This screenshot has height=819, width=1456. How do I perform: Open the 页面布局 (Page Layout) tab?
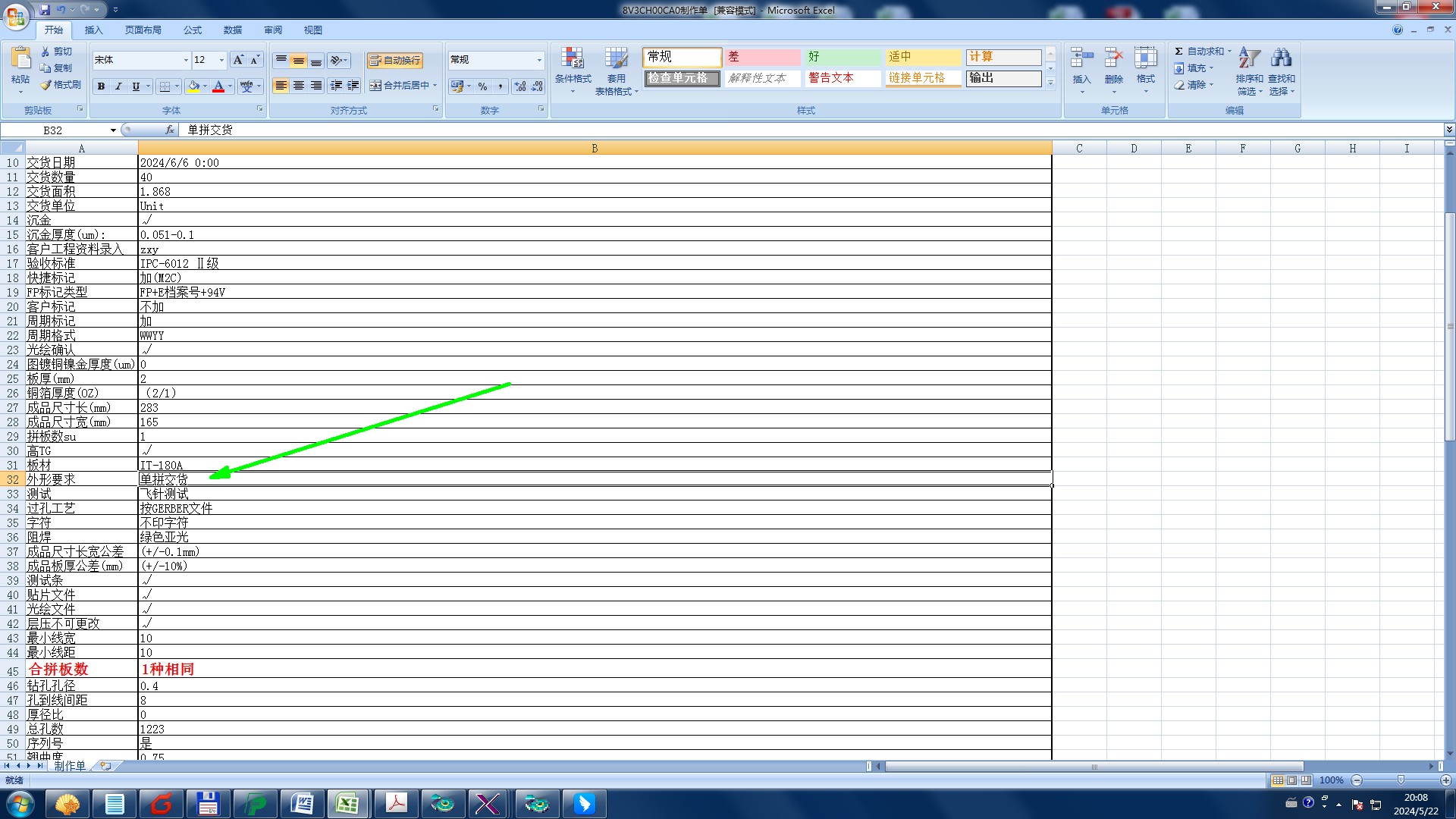[143, 30]
